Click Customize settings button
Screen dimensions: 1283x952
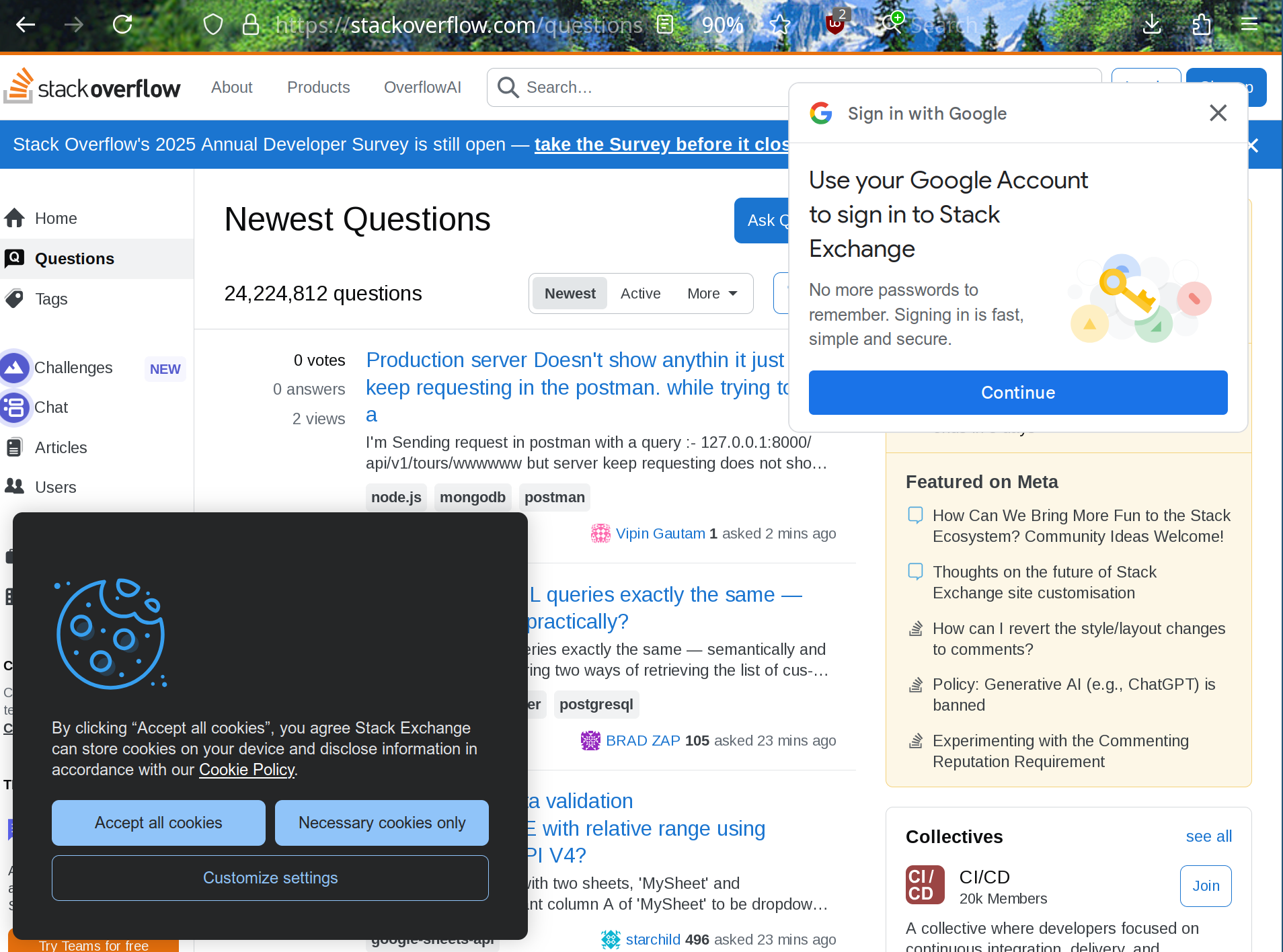270,878
